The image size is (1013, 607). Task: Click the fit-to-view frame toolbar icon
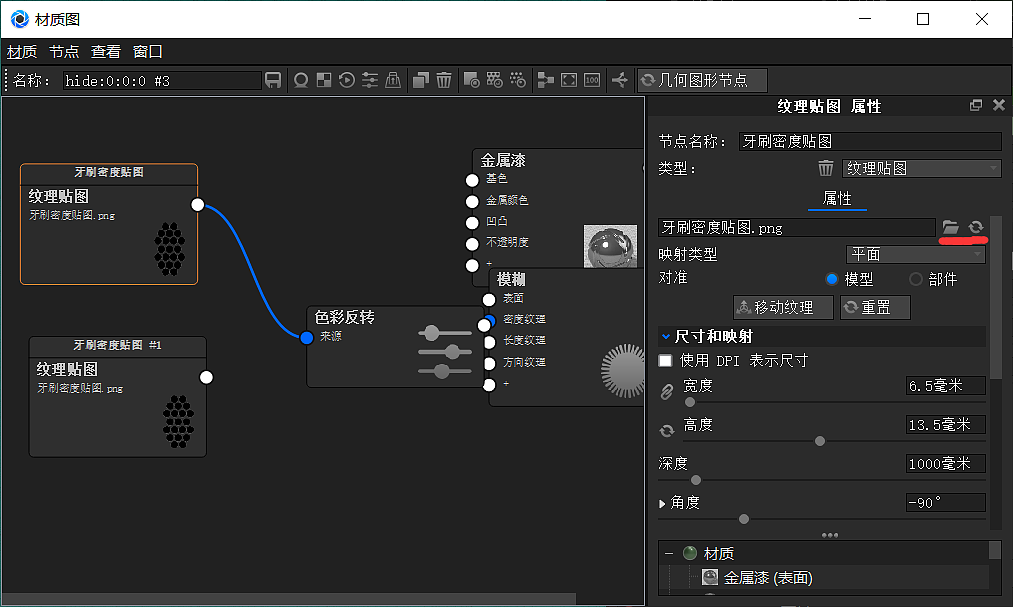(x=569, y=80)
